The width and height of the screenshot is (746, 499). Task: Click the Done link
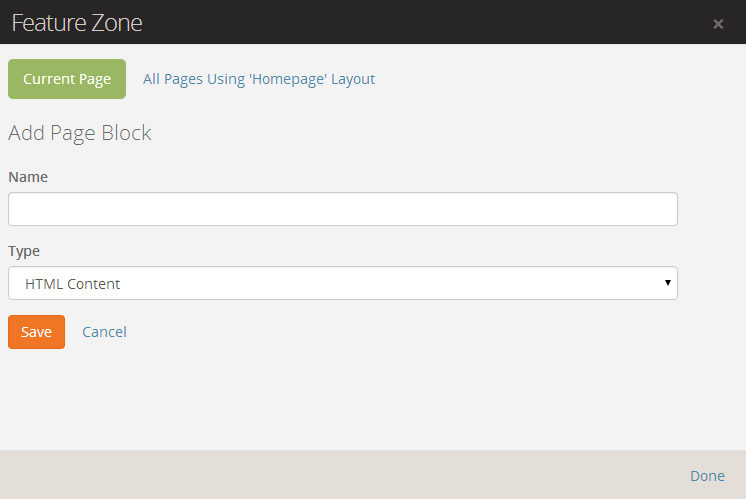707,476
